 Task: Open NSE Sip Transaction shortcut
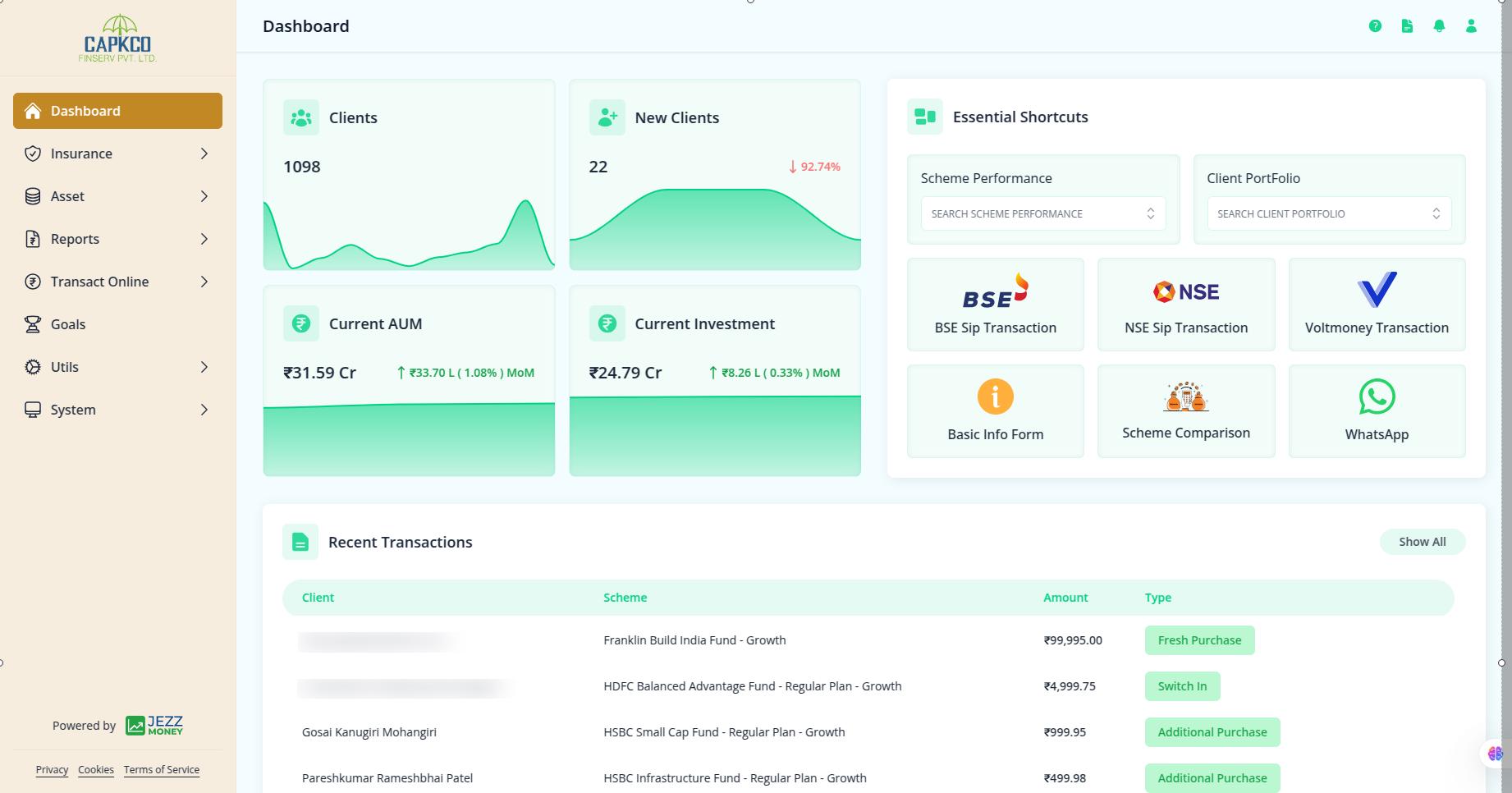1185,305
